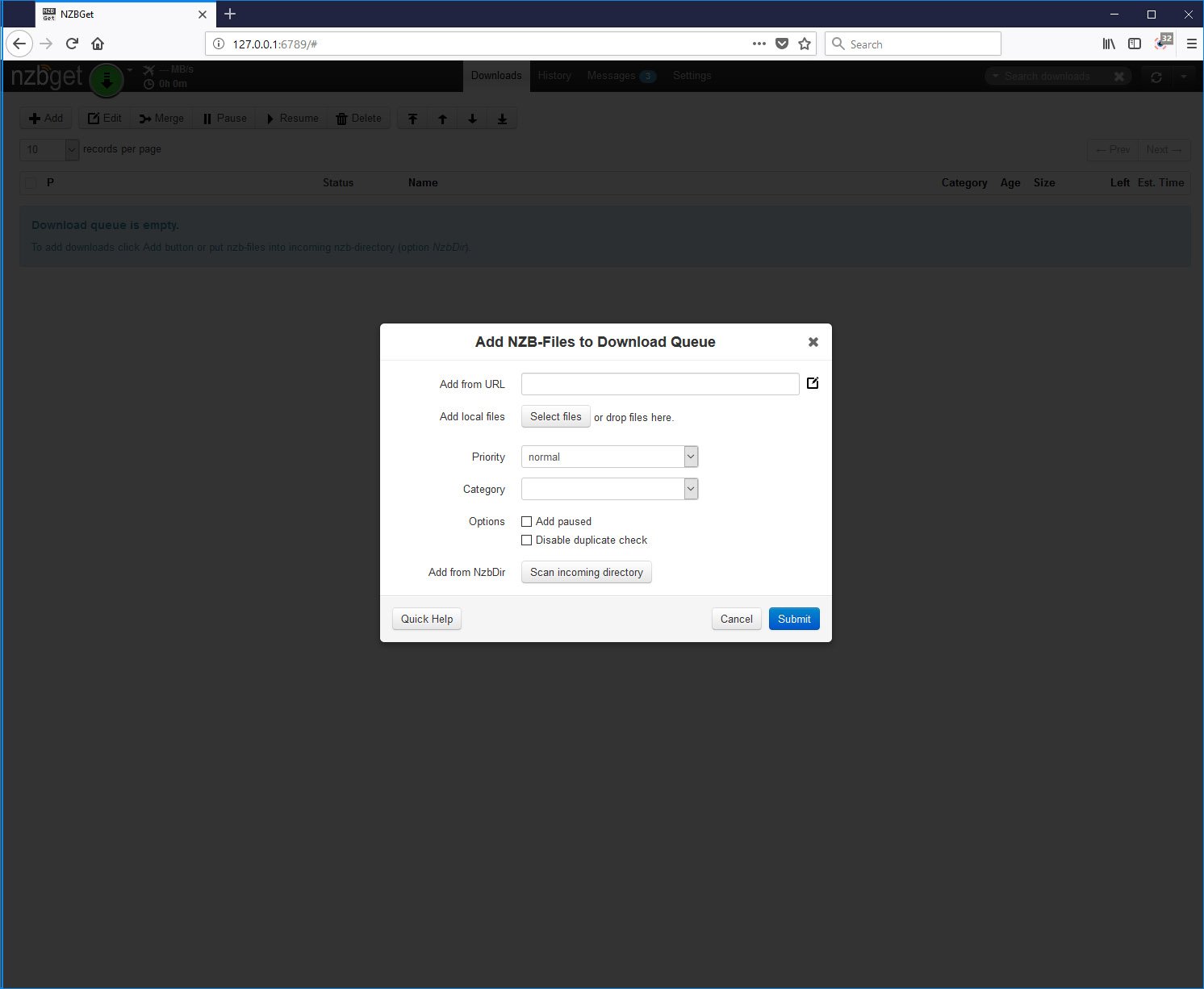Open the Priority dropdown set to normal

tap(609, 457)
